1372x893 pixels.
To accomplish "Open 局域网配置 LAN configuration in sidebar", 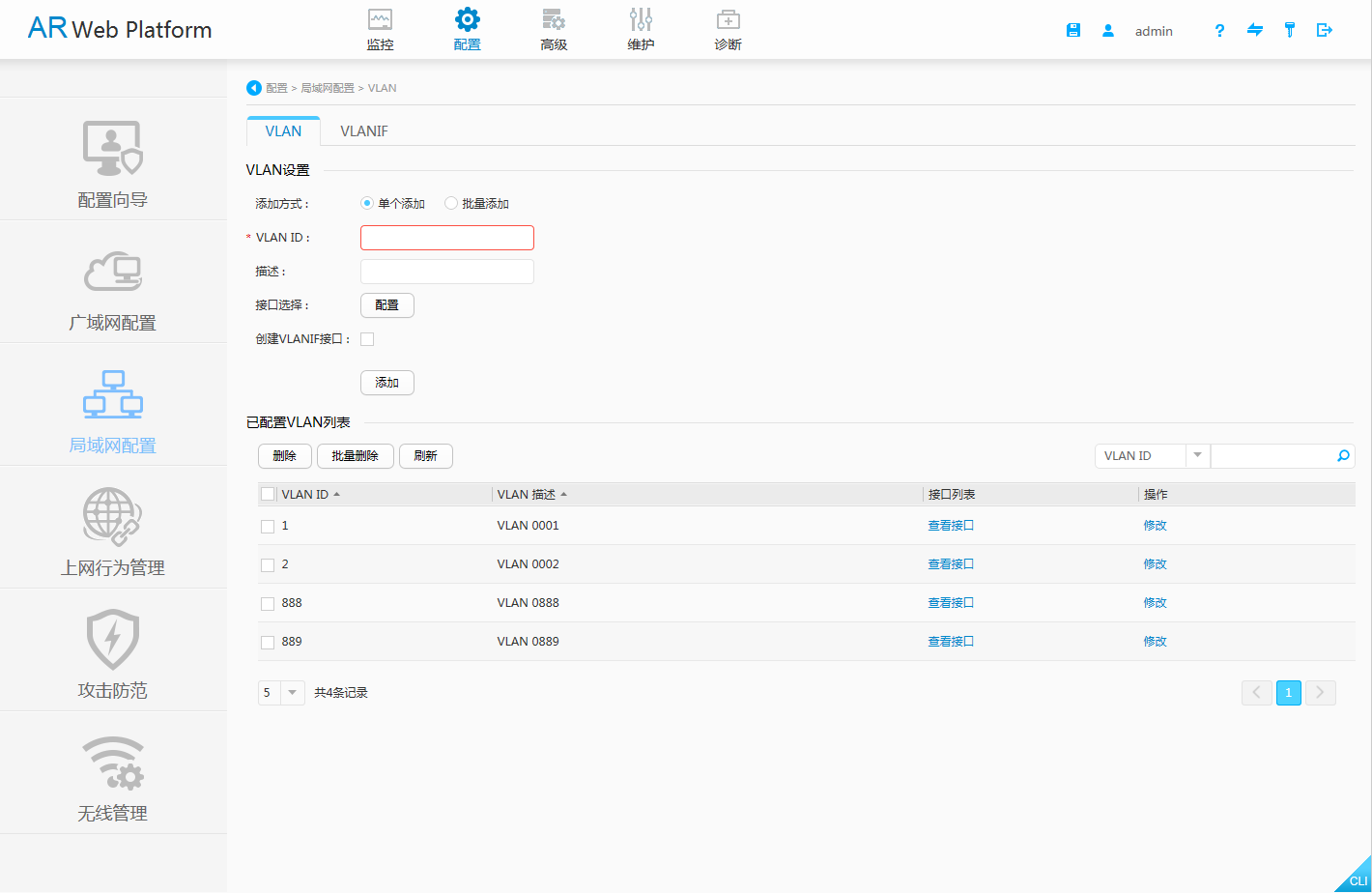I will coord(113,405).
